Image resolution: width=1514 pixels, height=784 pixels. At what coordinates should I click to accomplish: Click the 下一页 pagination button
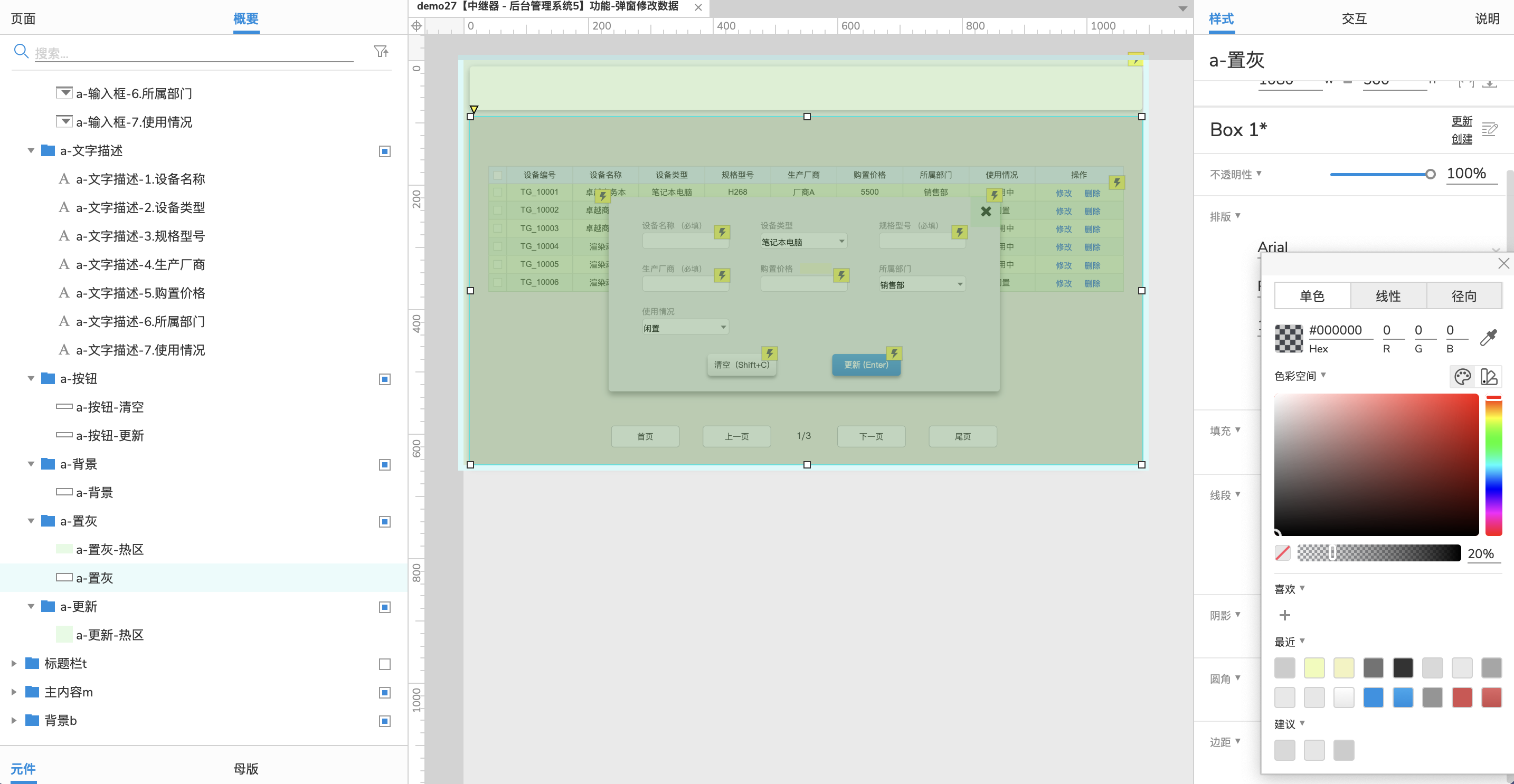pyautogui.click(x=871, y=436)
